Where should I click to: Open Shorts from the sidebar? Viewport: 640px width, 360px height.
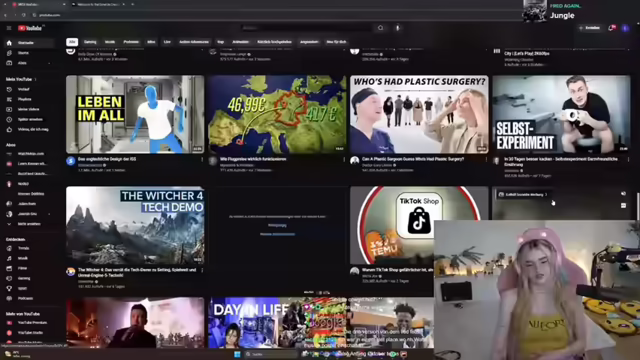(x=29, y=53)
